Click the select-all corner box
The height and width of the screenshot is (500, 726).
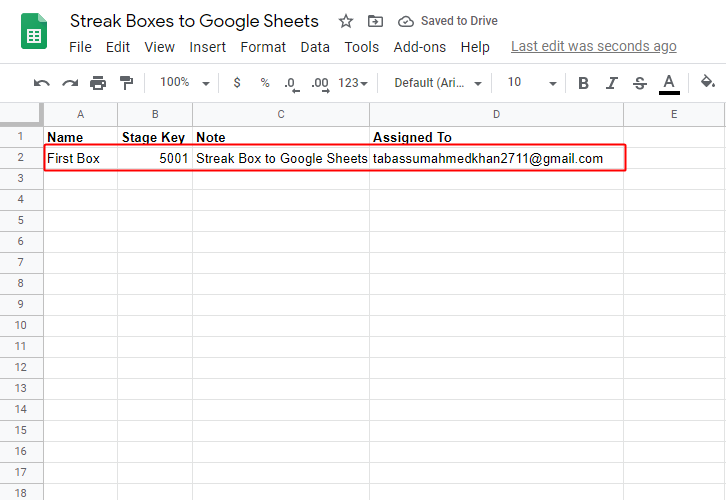(x=21, y=114)
